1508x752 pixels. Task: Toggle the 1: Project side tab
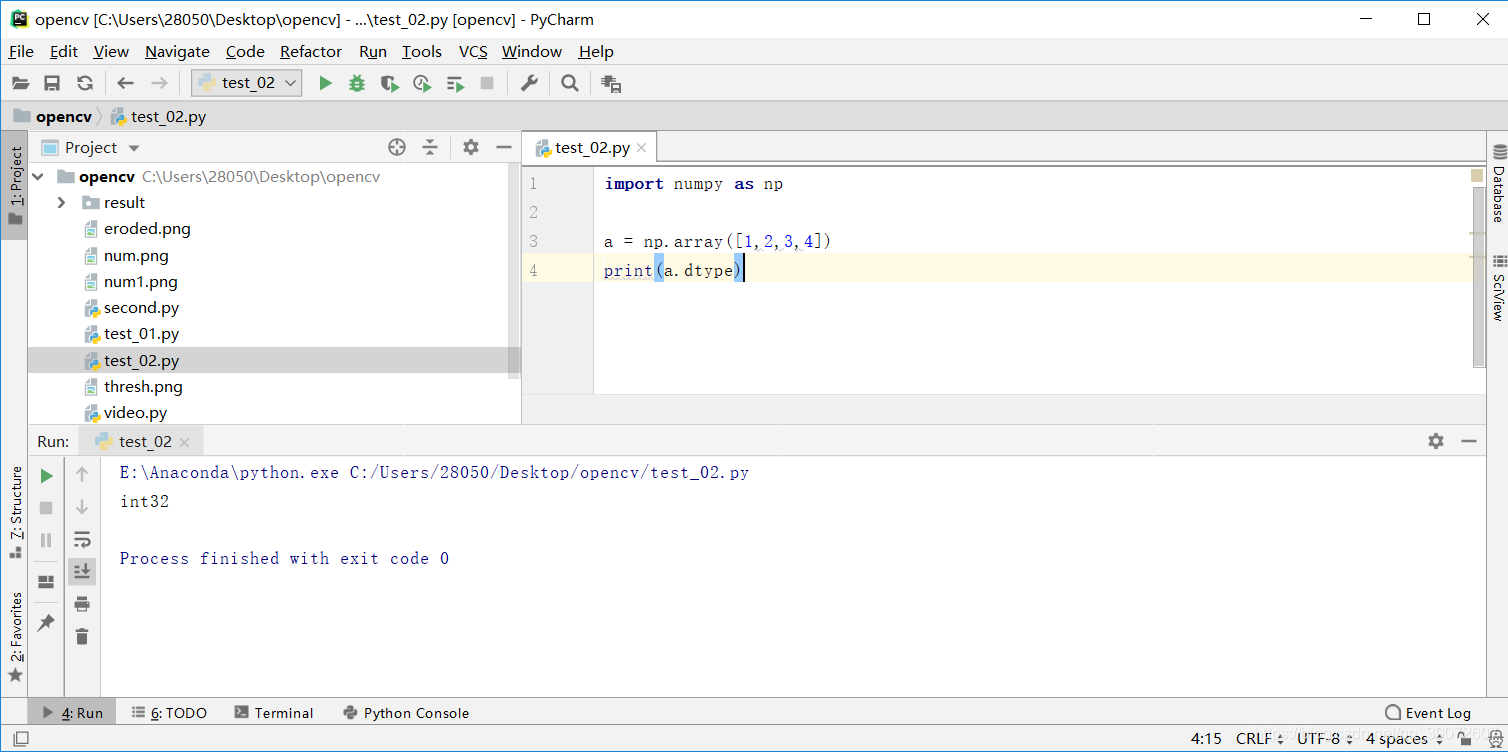tap(15, 185)
